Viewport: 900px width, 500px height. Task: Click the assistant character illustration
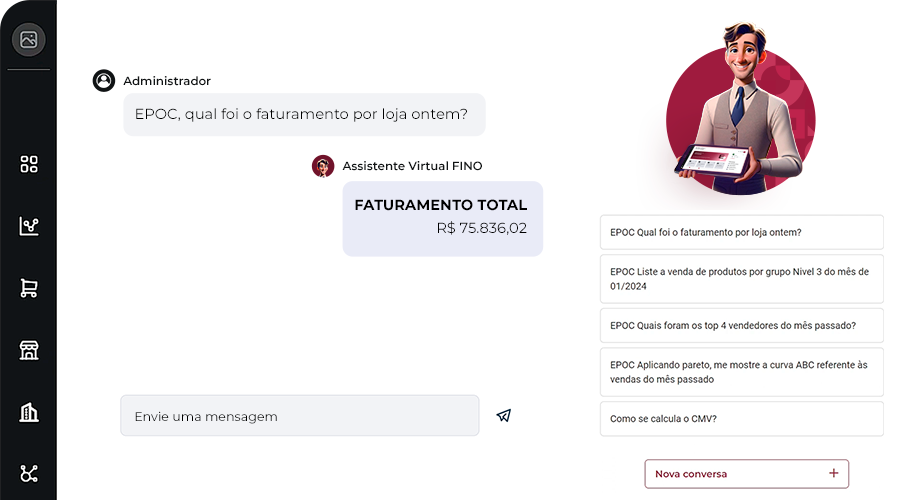click(x=740, y=109)
